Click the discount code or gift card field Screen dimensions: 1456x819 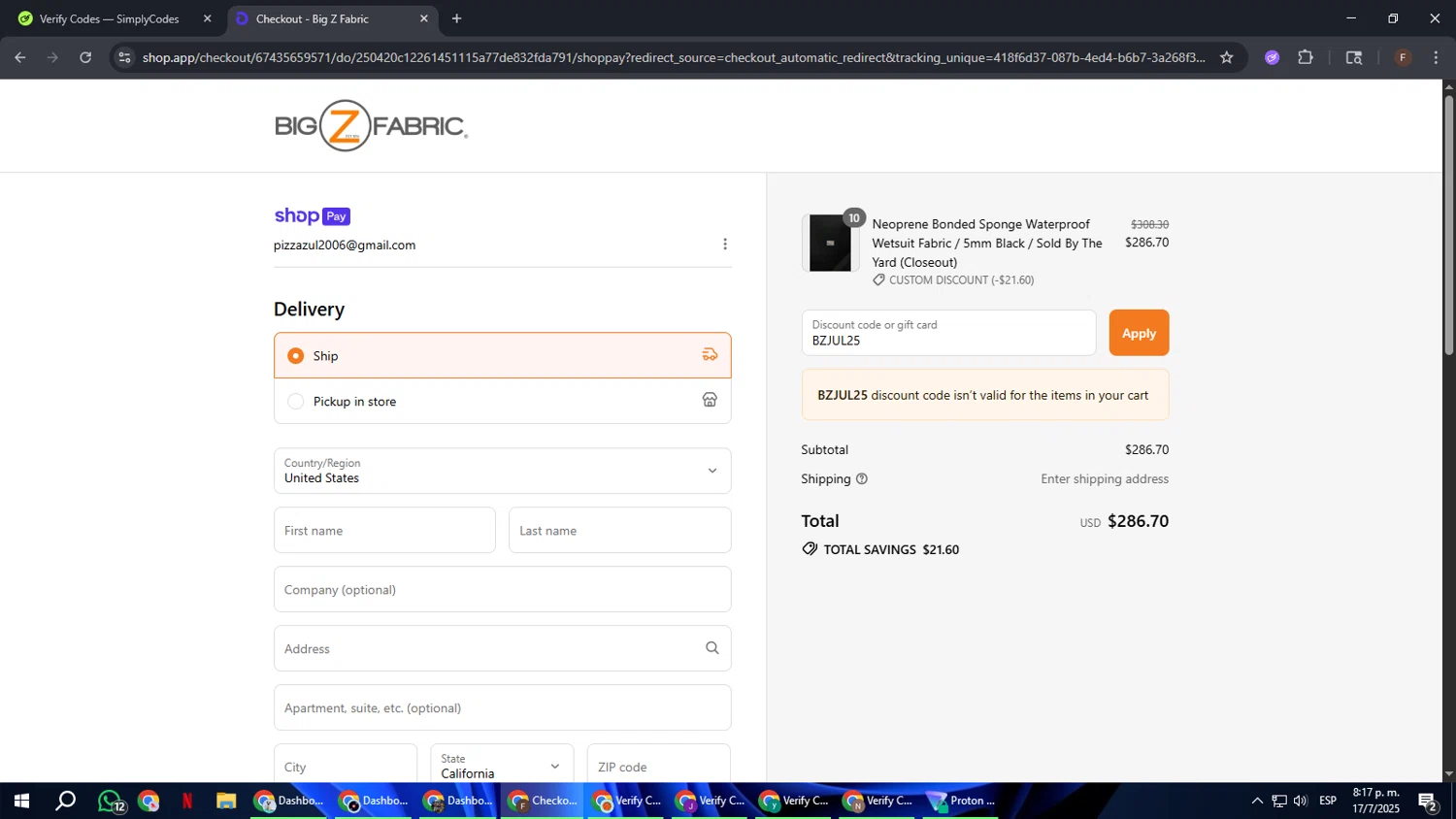tap(948, 333)
